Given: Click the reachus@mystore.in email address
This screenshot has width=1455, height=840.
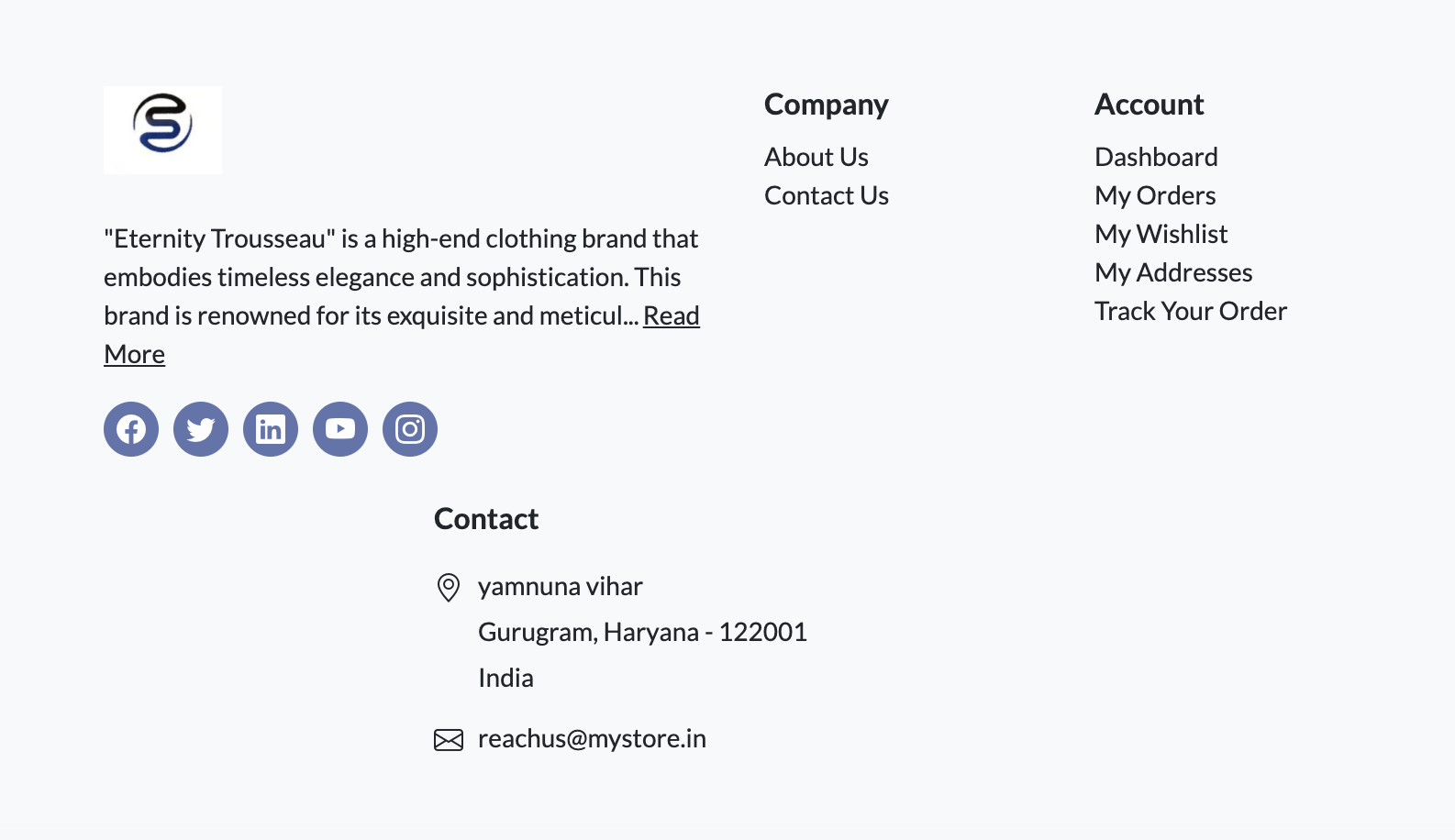Looking at the screenshot, I should (x=592, y=739).
